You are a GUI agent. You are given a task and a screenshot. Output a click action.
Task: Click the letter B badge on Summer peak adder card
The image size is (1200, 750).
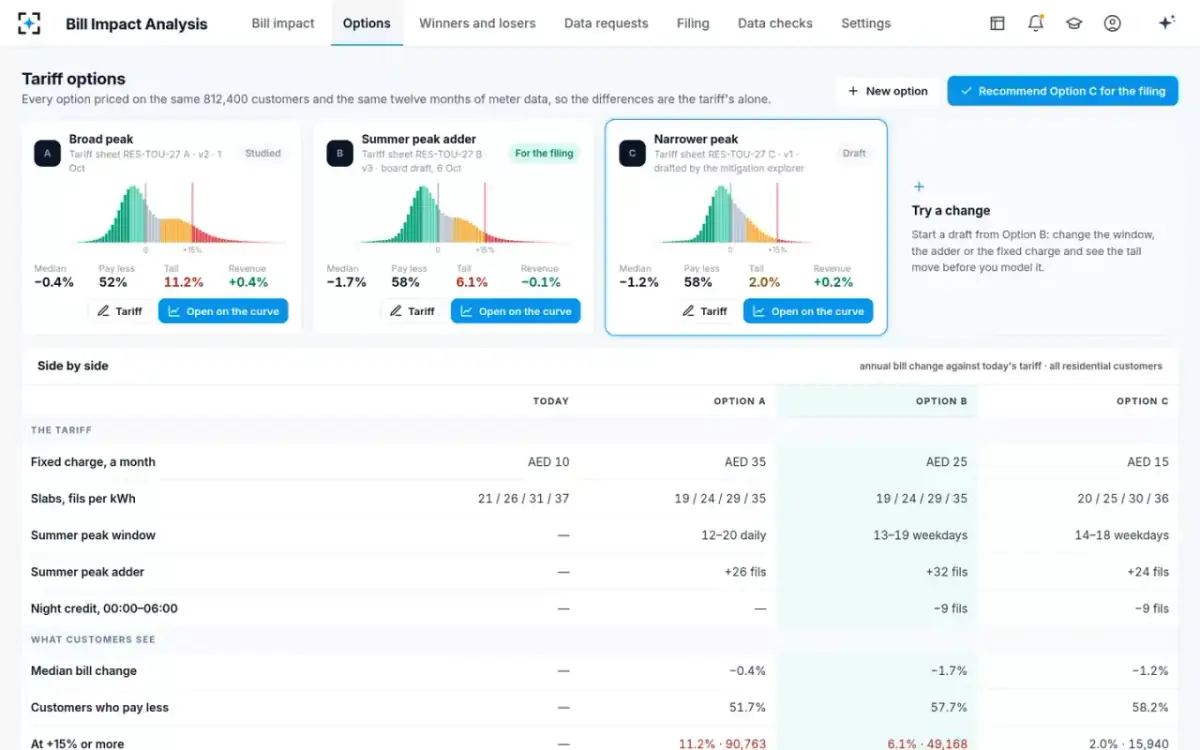click(x=340, y=153)
